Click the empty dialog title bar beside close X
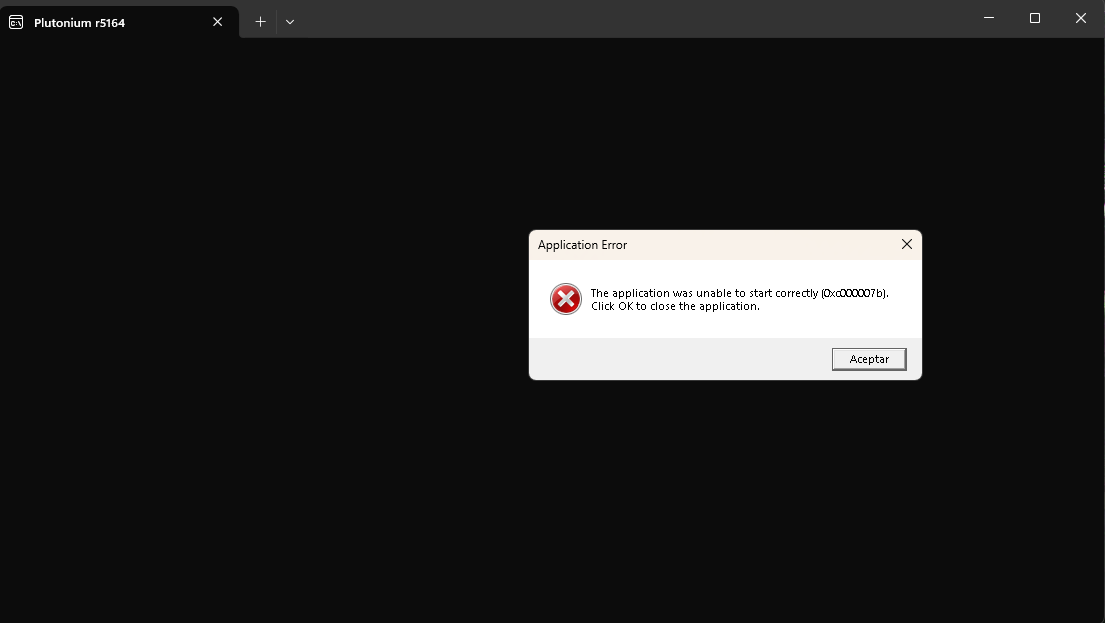 (x=760, y=245)
